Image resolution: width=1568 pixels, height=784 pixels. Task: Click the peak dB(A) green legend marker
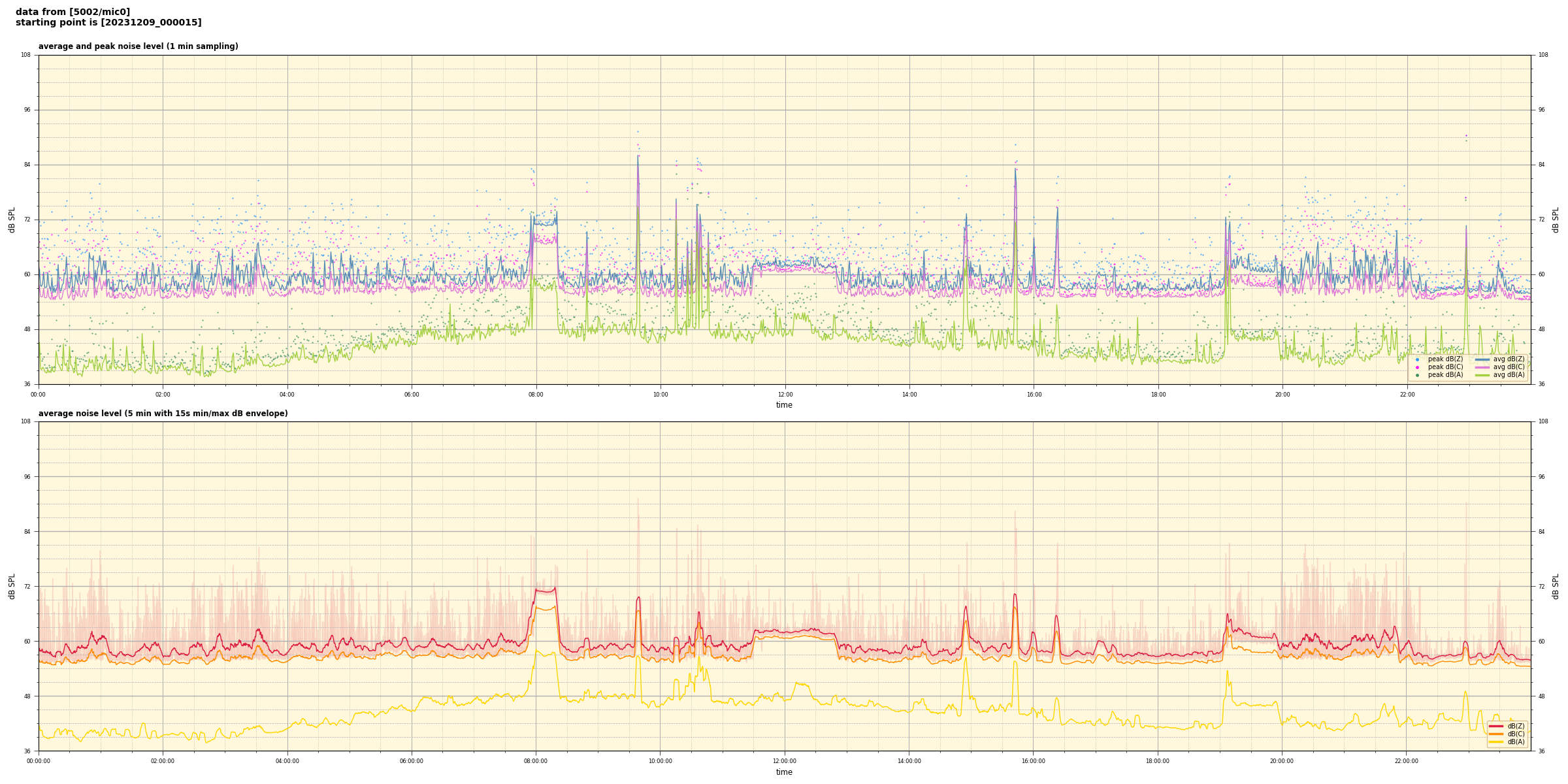[x=1417, y=375]
